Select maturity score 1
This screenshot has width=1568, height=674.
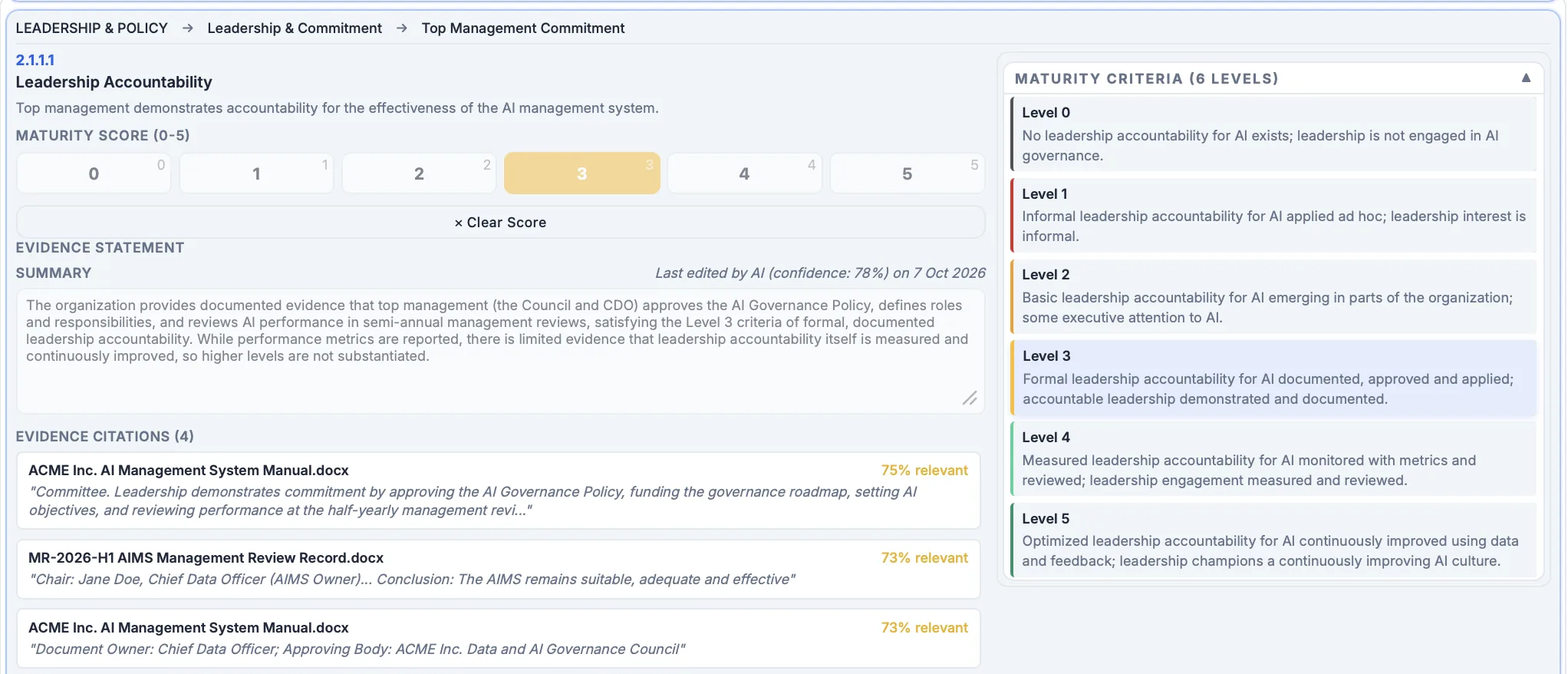(x=256, y=173)
